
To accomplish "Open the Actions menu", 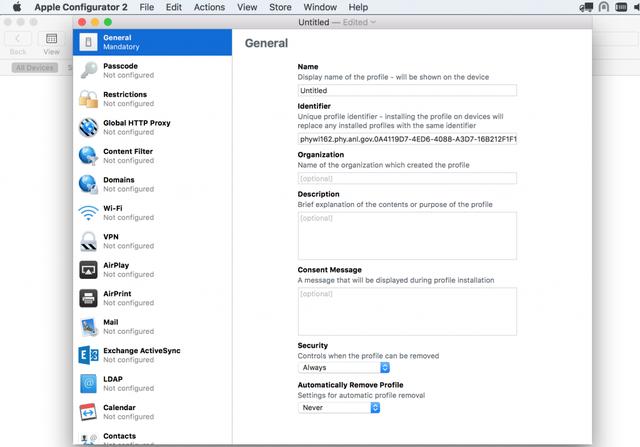I will coord(209,7).
